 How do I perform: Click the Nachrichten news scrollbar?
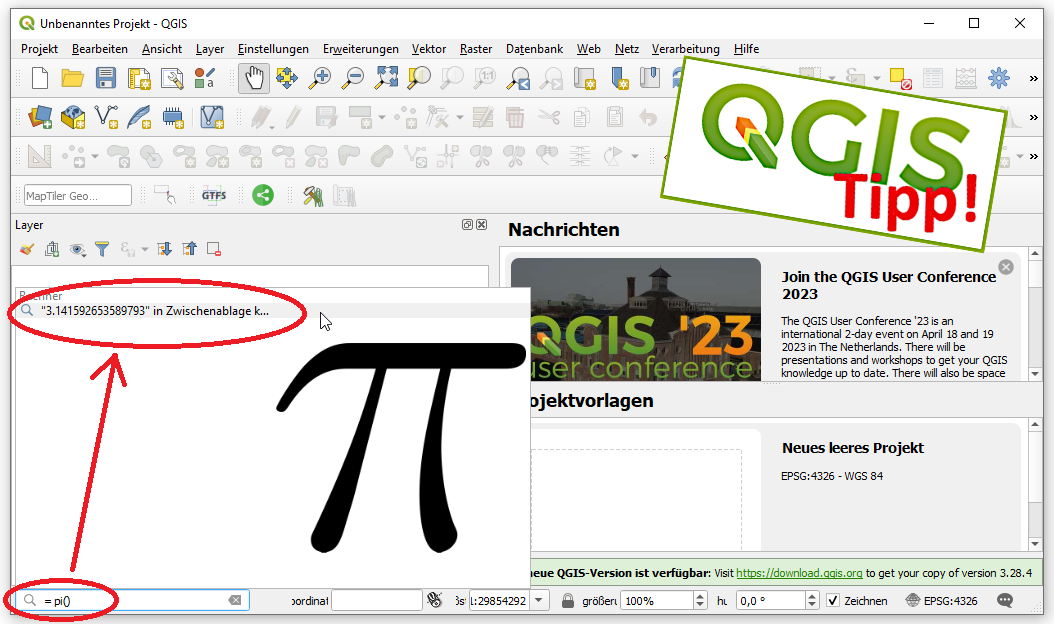point(1035,313)
